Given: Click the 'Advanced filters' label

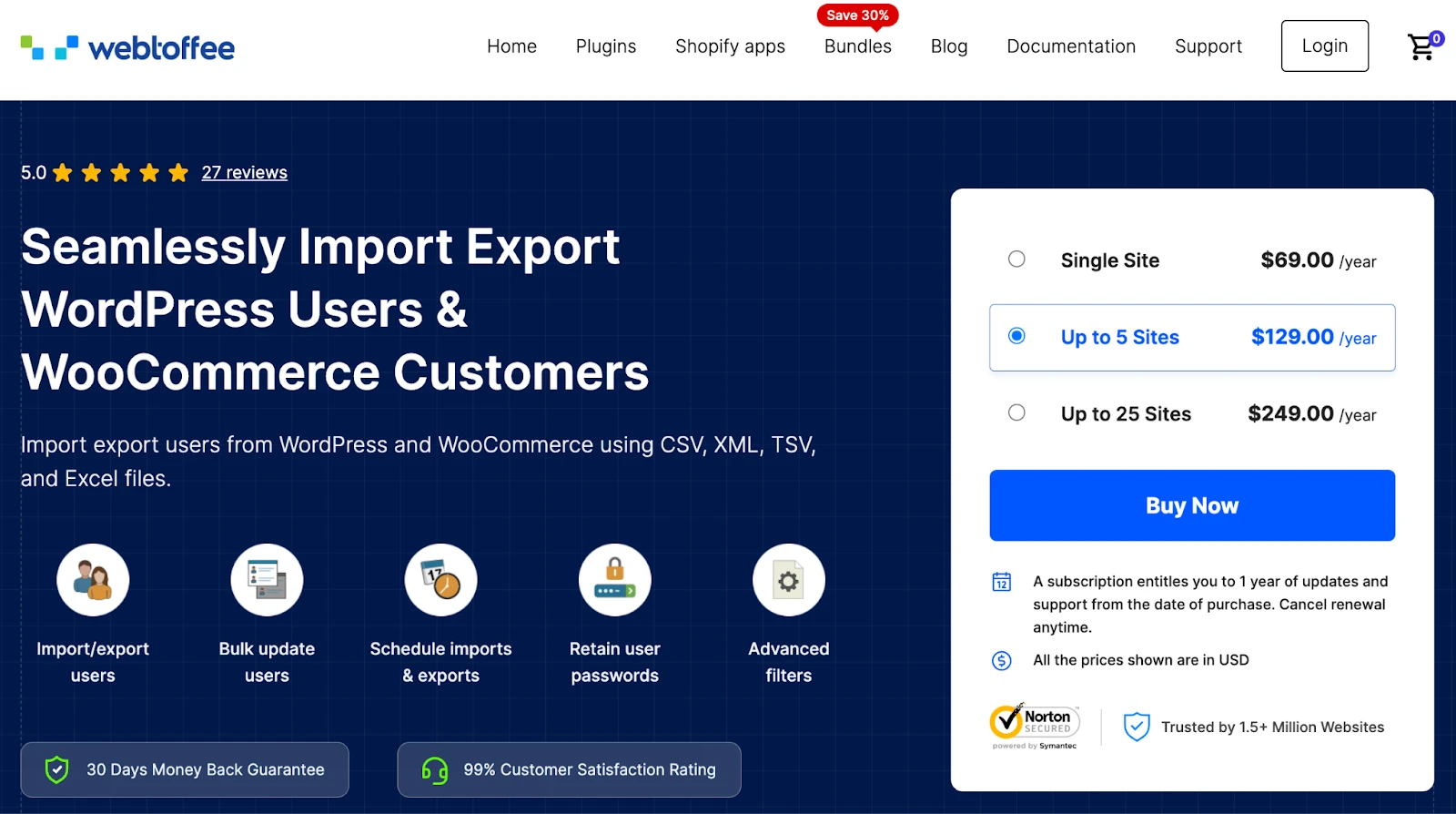Looking at the screenshot, I should (x=789, y=662).
